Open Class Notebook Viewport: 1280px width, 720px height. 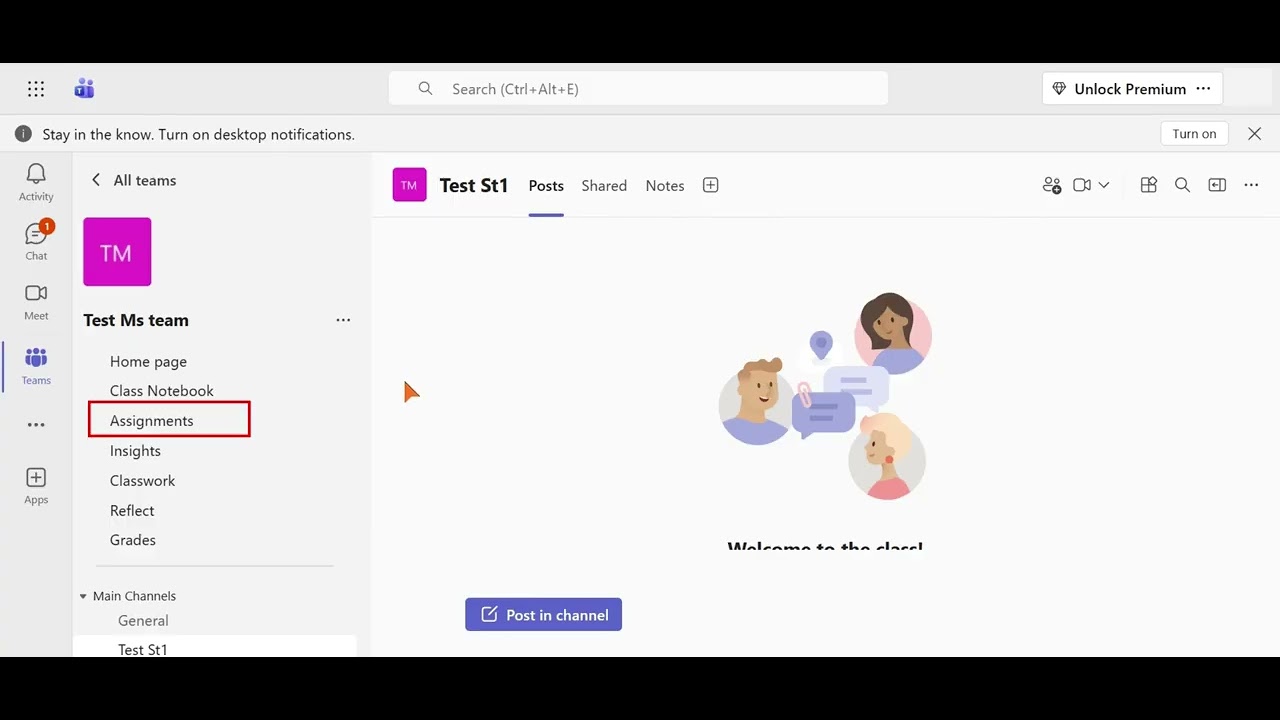click(162, 391)
